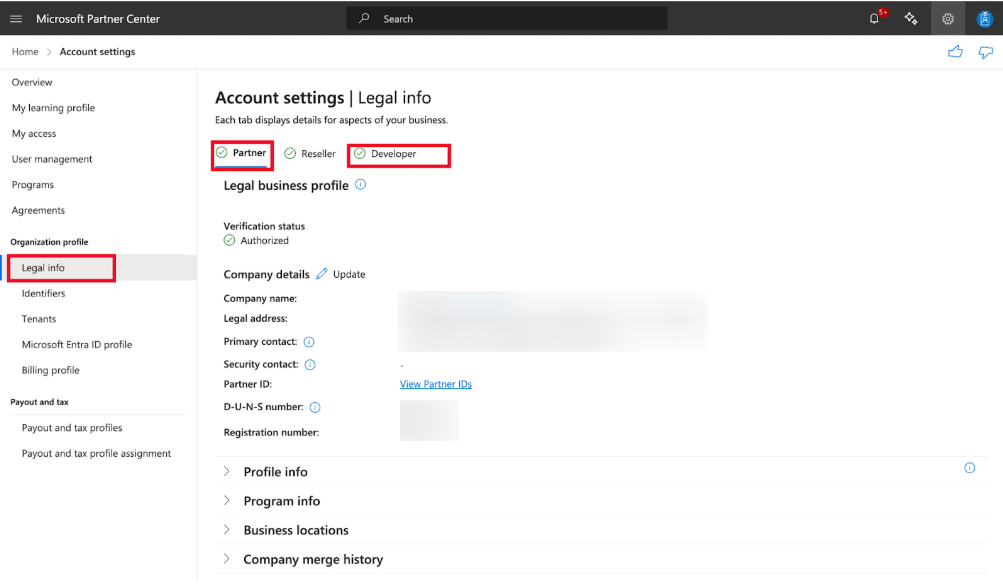The width and height of the screenshot is (1003, 586).
Task: Switch to the Developer tab
Action: point(386,154)
